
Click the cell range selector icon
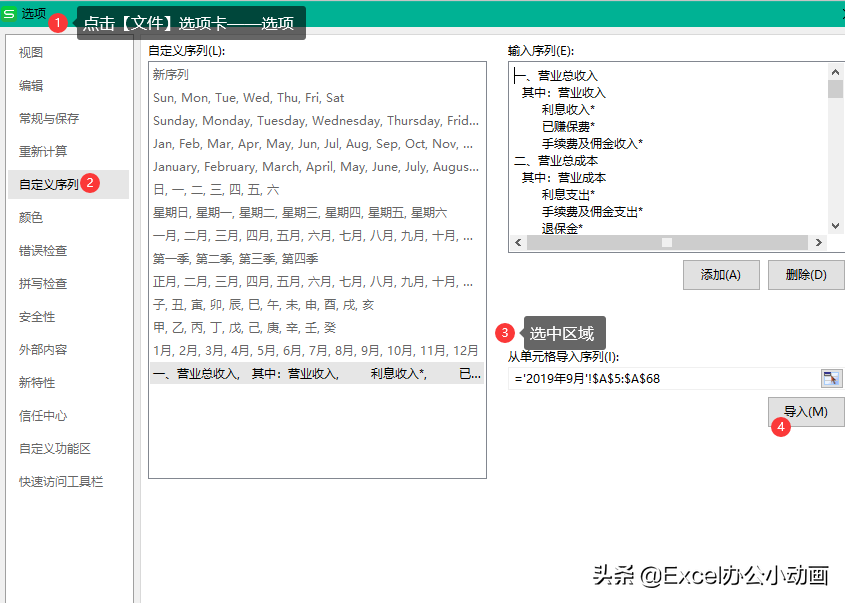[830, 378]
